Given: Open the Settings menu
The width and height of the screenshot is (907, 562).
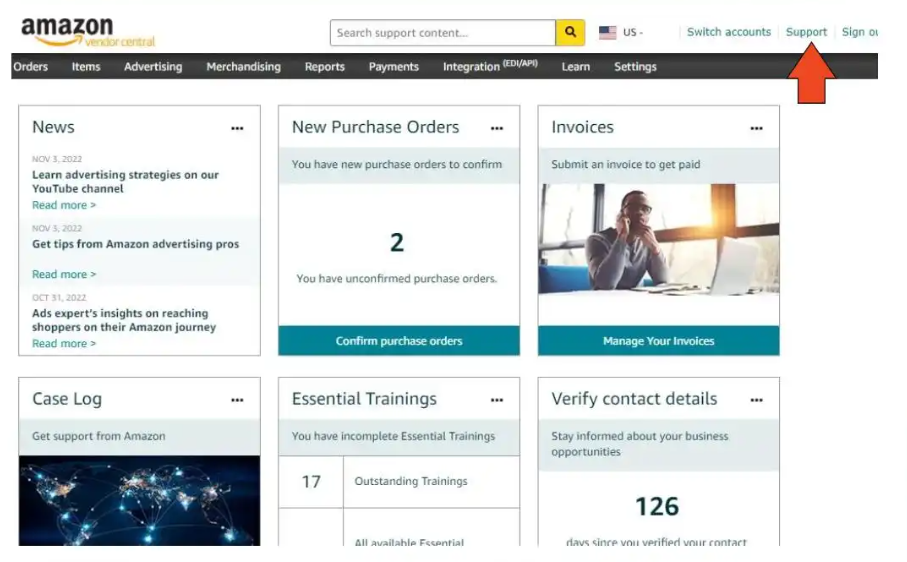Looking at the screenshot, I should click(635, 66).
